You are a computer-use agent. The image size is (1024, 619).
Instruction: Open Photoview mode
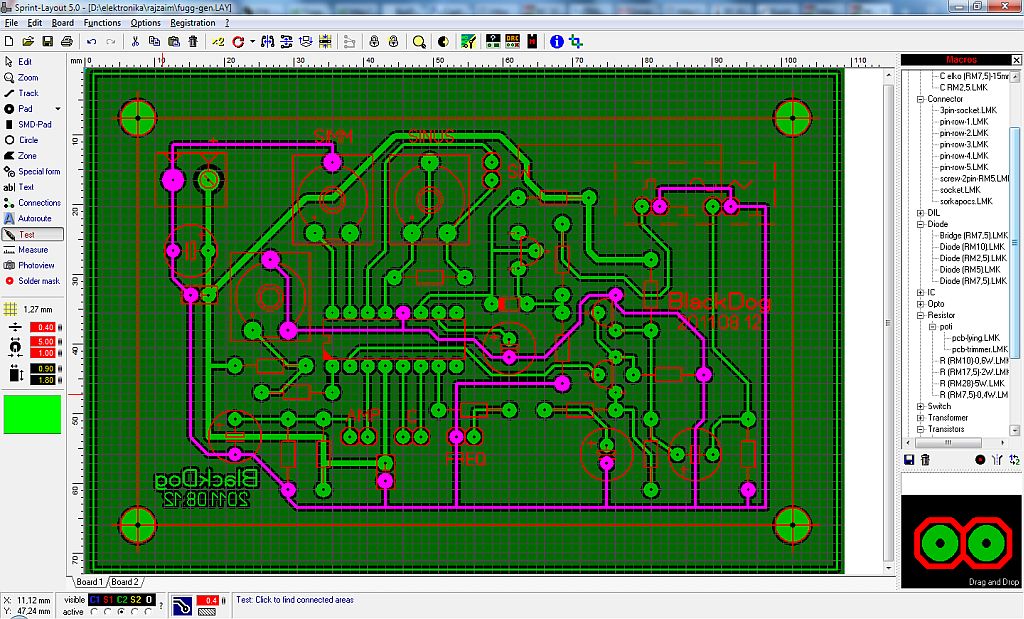tap(35, 265)
